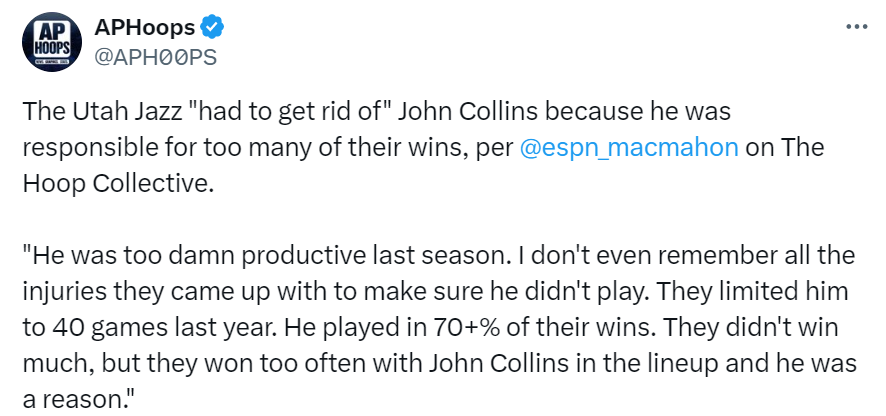The image size is (886, 416).
Task: Open the three-dot more options menu
Action: pyautogui.click(x=856, y=27)
